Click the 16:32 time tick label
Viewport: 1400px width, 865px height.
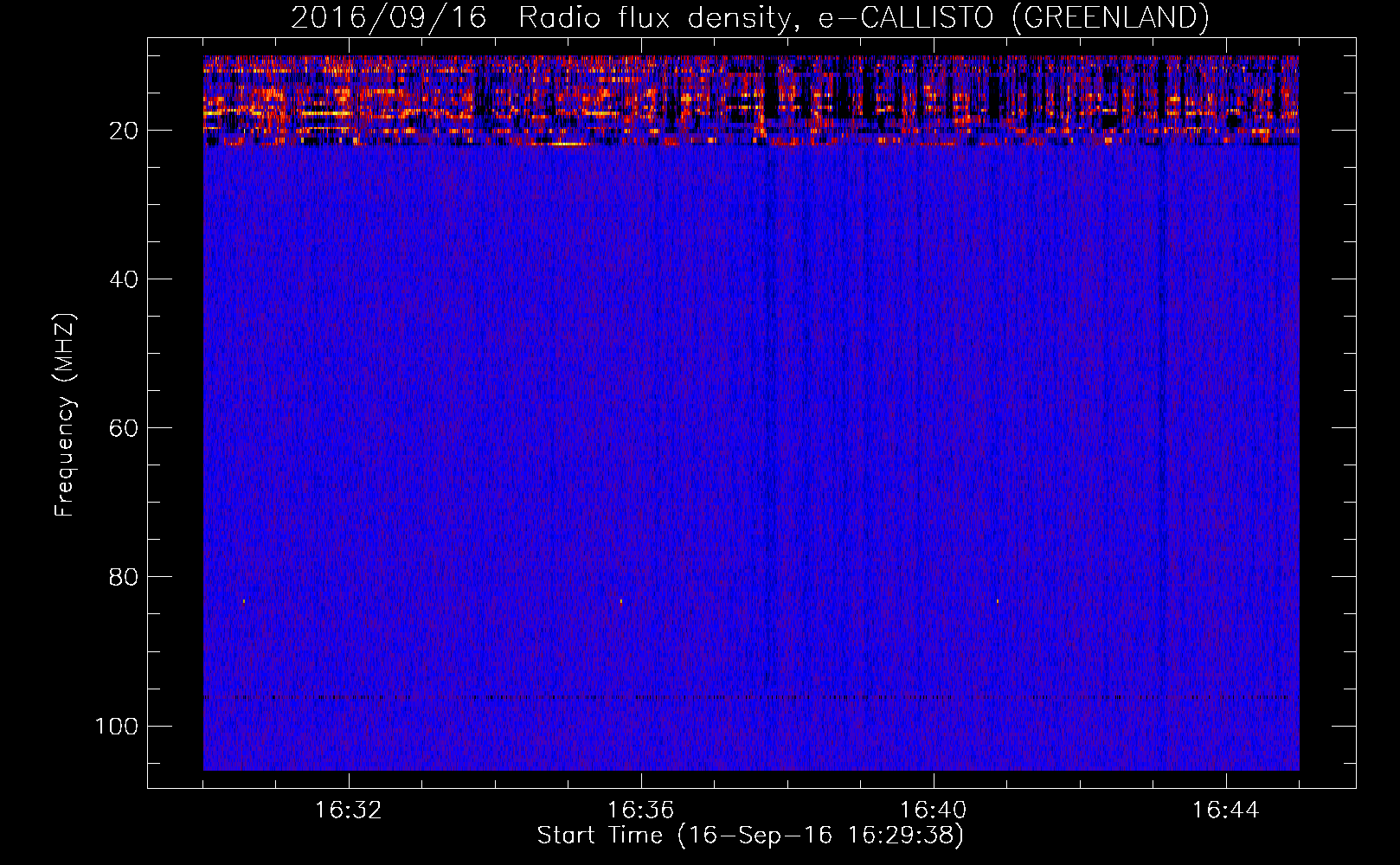(348, 811)
